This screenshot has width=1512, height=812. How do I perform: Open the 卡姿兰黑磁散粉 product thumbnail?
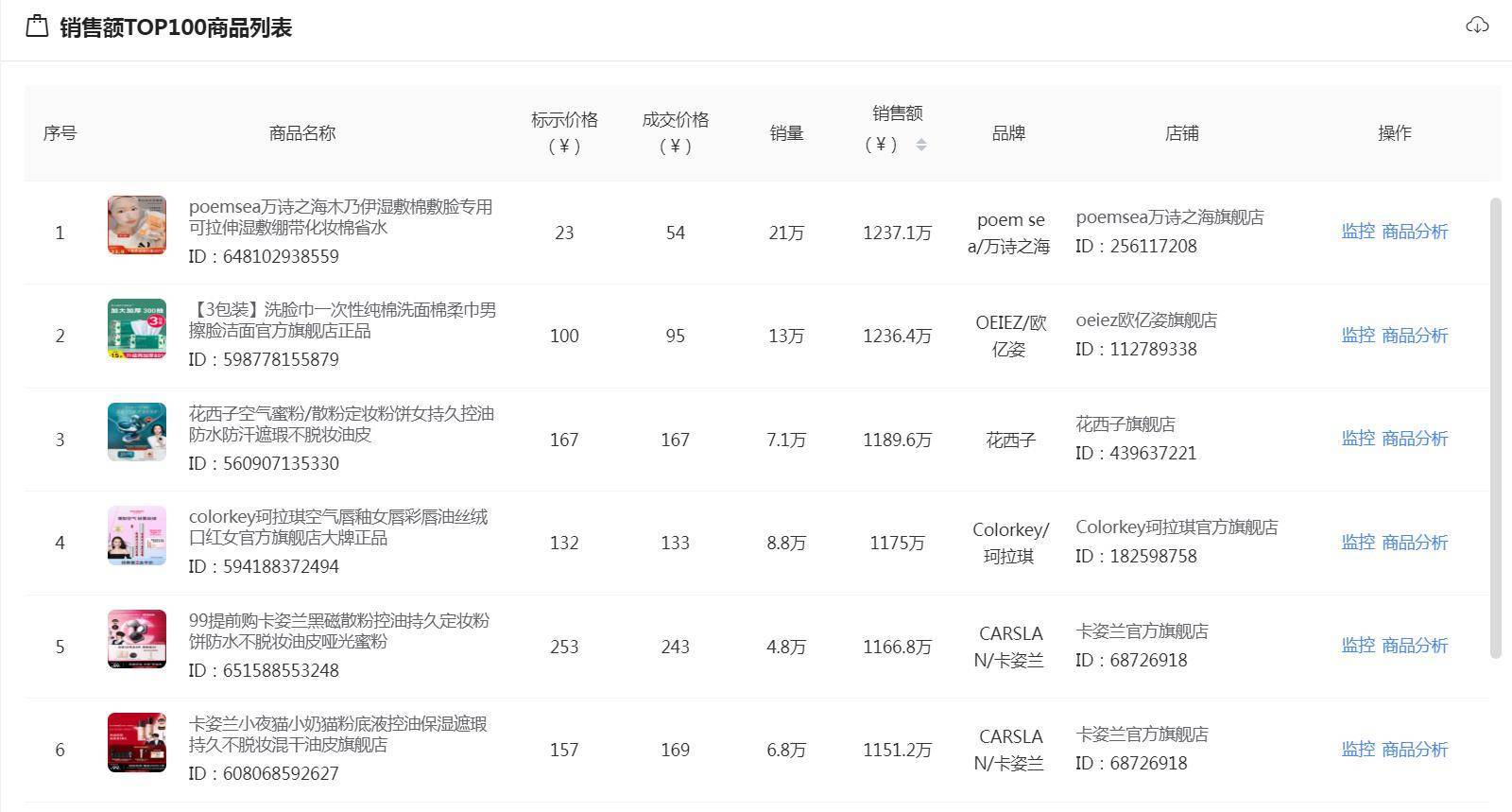coord(137,639)
